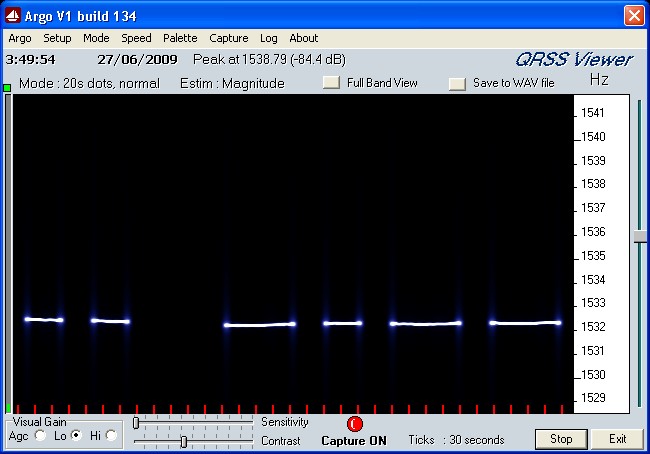Enable Save to WAV file option
Viewport: 650px width, 454px height.
[457, 83]
